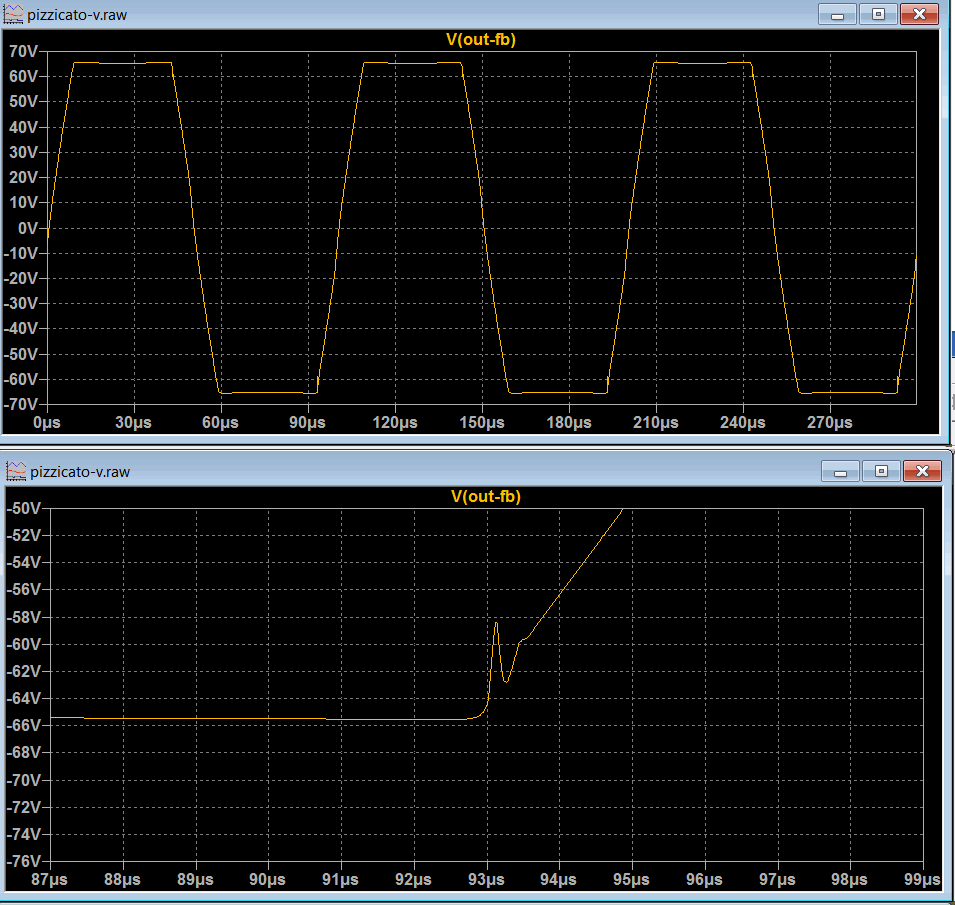Click the 90µs label on the lower plot's time axis

pyautogui.click(x=267, y=879)
